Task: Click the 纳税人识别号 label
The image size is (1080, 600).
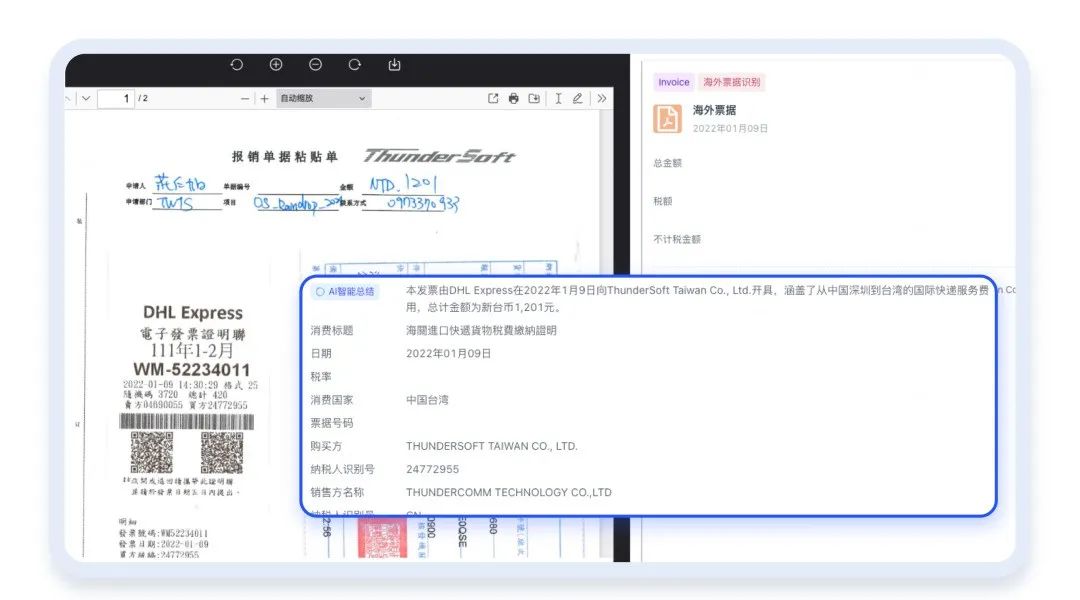Action: (x=342, y=469)
